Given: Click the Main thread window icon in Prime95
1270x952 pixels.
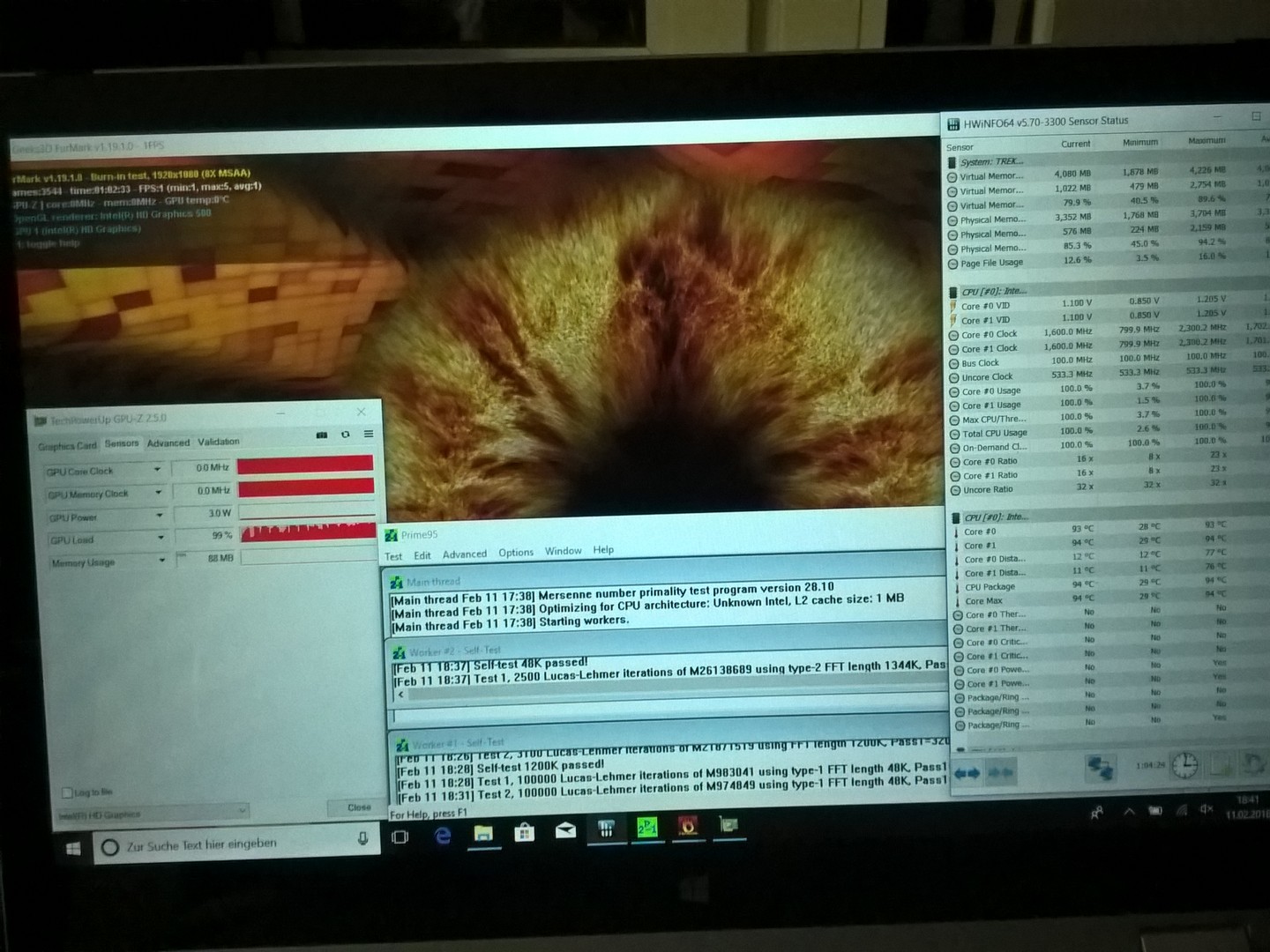Looking at the screenshot, I should click(397, 582).
